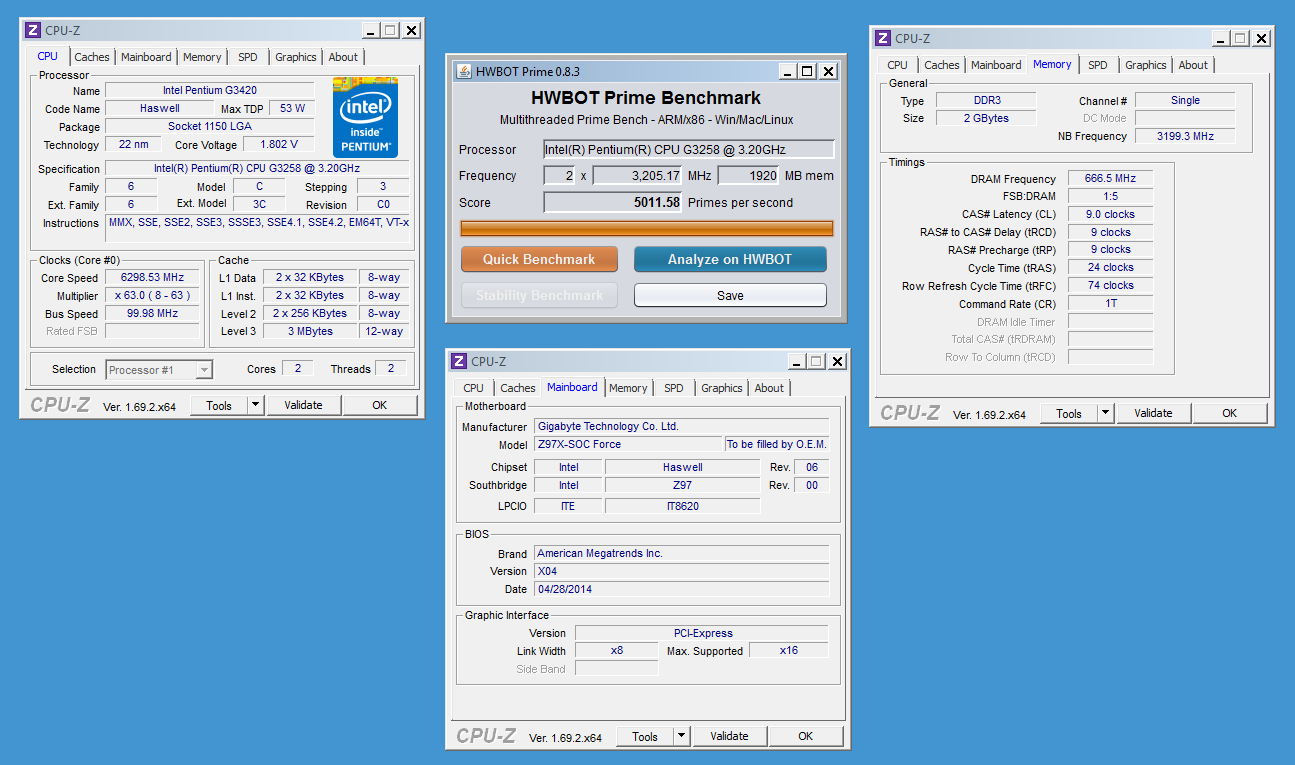Click the Cycle Time value 24 clocks

pyautogui.click(x=1110, y=268)
